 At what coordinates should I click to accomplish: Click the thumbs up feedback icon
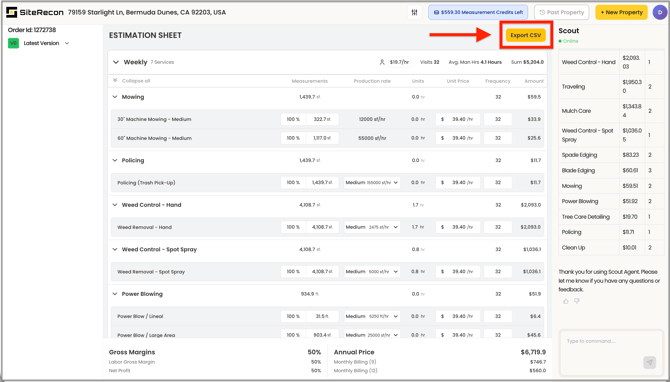tap(566, 301)
